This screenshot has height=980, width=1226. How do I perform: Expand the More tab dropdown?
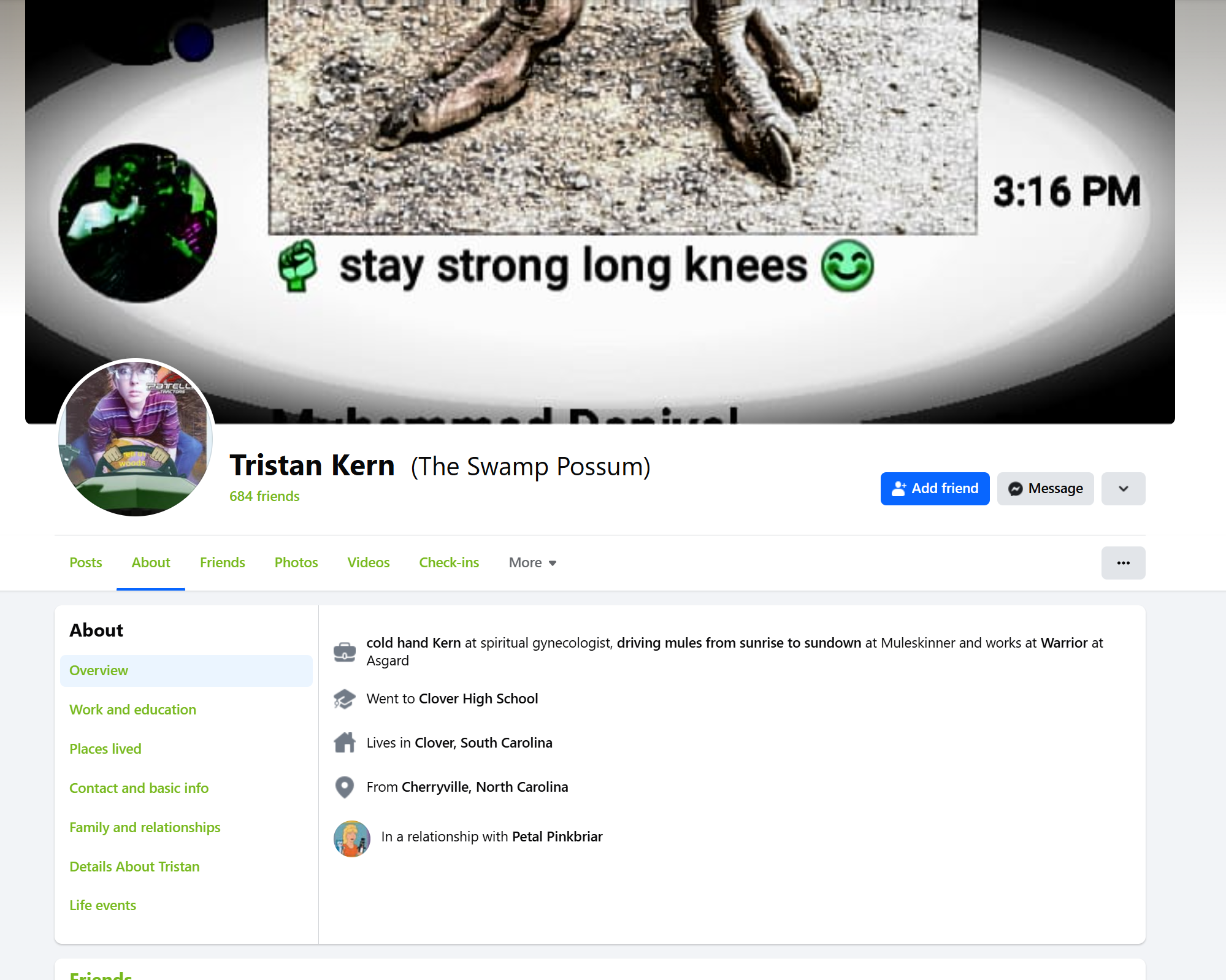pyautogui.click(x=532, y=563)
